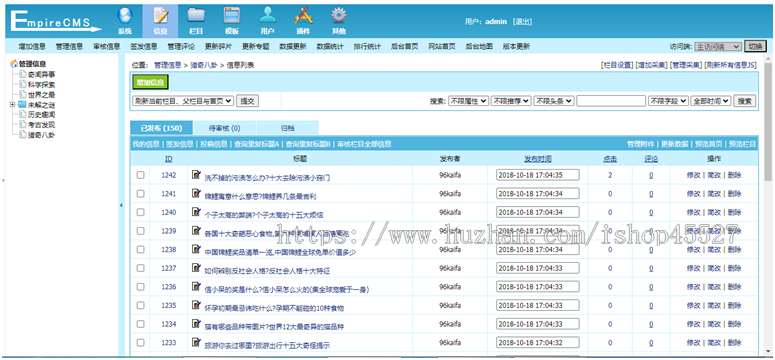Viewport: 775px width, 360px height.
Task: Click 删除 for row 1242
Action: pos(734,175)
